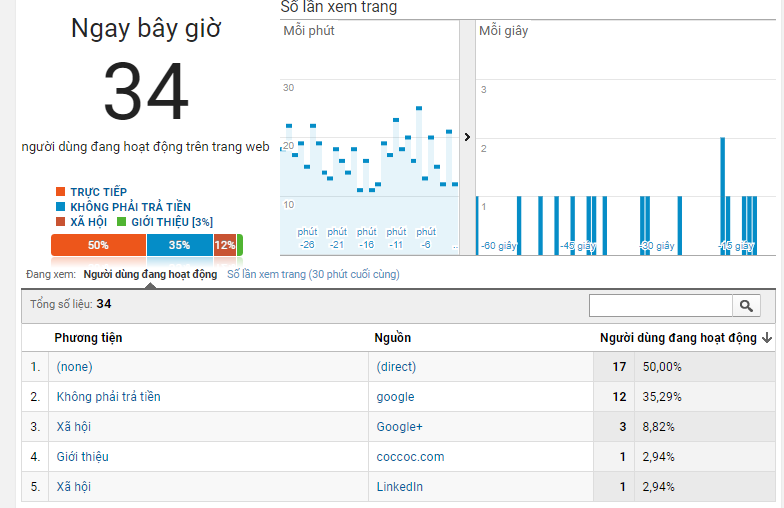
Task: Click the 2,94% value in the LinkedIn row
Action: (x=658, y=486)
